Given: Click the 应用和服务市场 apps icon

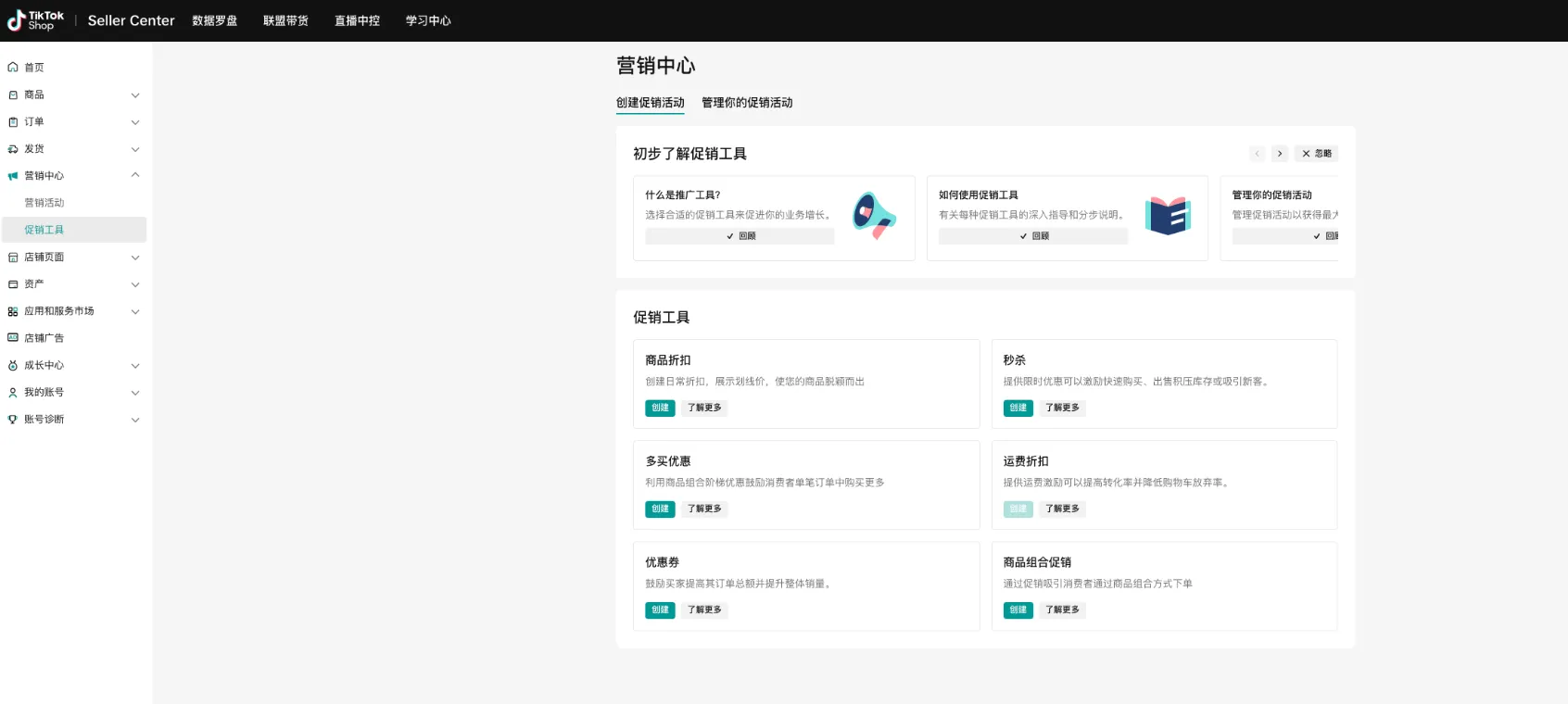Looking at the screenshot, I should point(13,311).
